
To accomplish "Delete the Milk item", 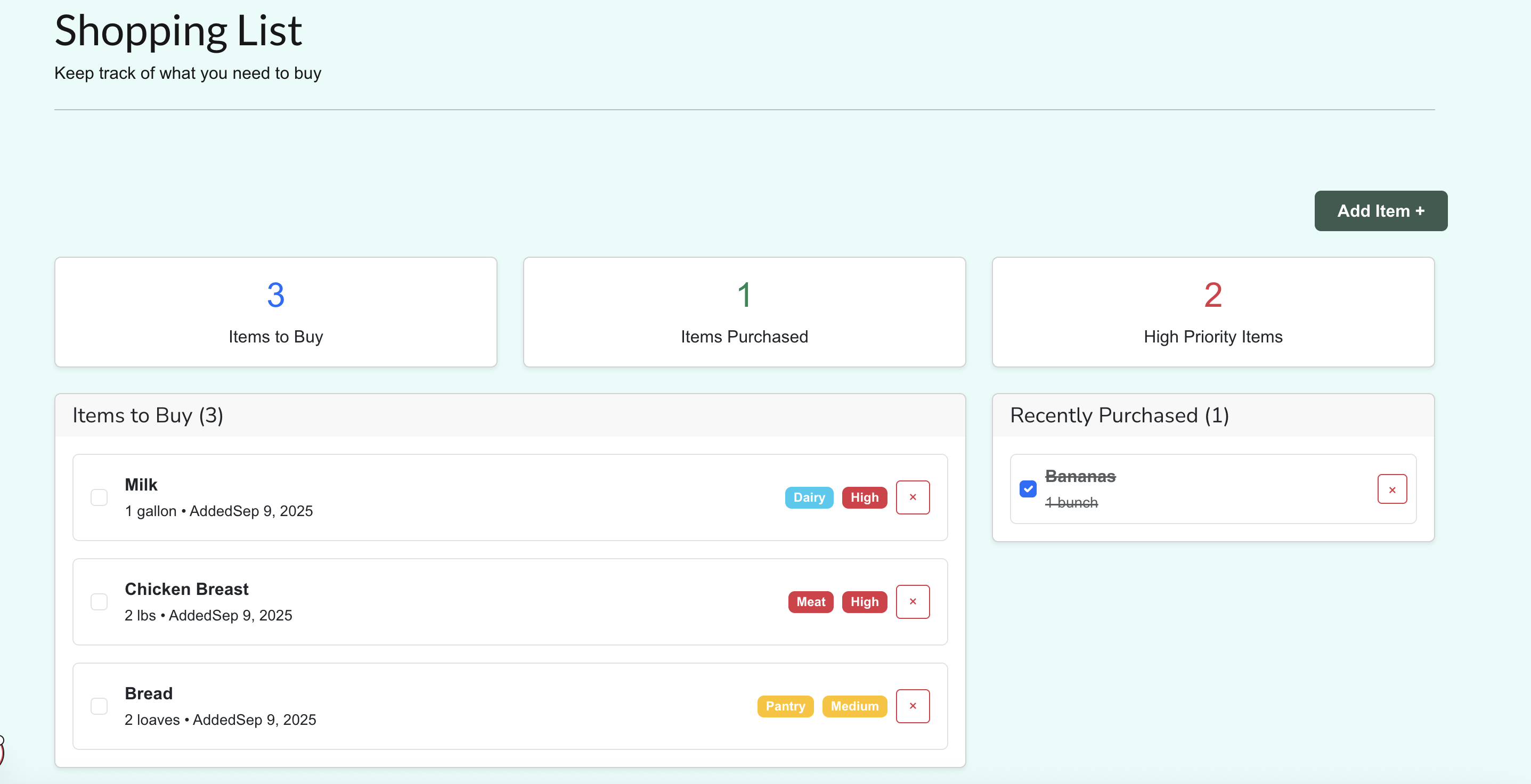I will [913, 497].
